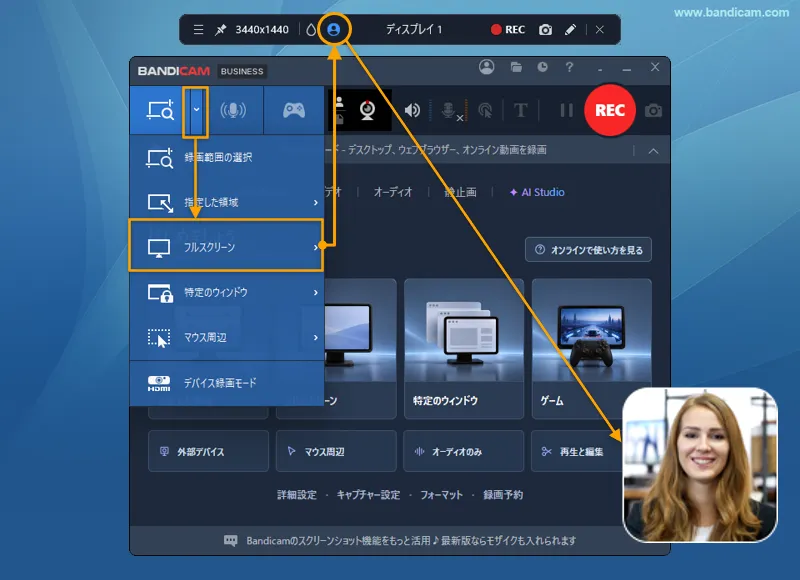Toggle the webcam overlay in the main toolbar

pos(367,110)
